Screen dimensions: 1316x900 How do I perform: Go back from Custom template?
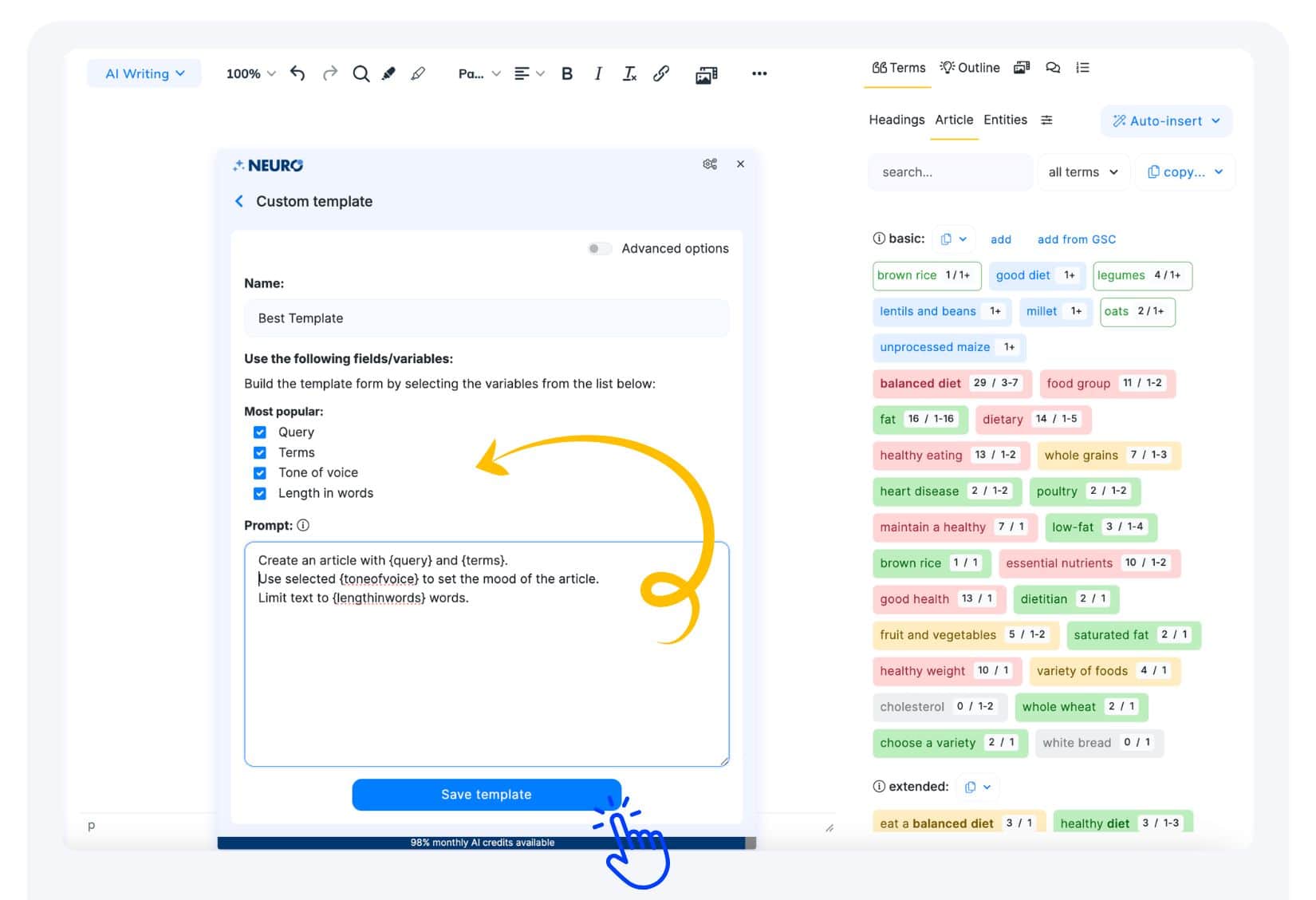click(x=239, y=201)
